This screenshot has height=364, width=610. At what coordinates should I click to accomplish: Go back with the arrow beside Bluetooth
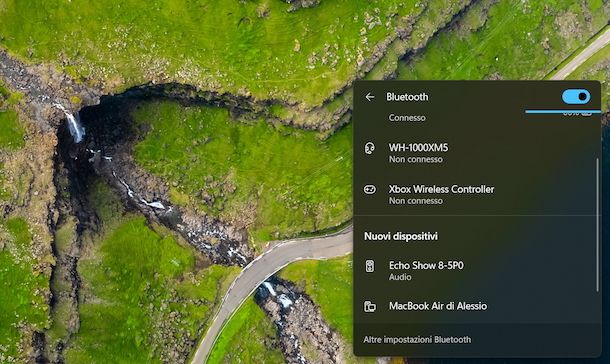tap(370, 97)
